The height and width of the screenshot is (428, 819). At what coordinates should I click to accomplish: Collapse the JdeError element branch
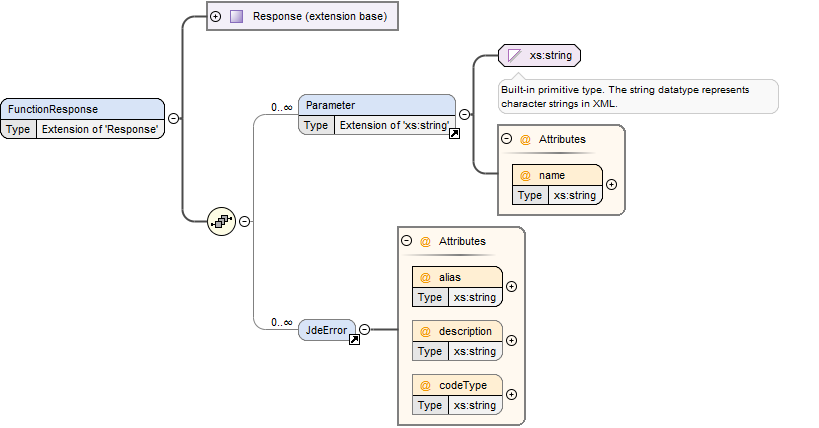point(364,328)
